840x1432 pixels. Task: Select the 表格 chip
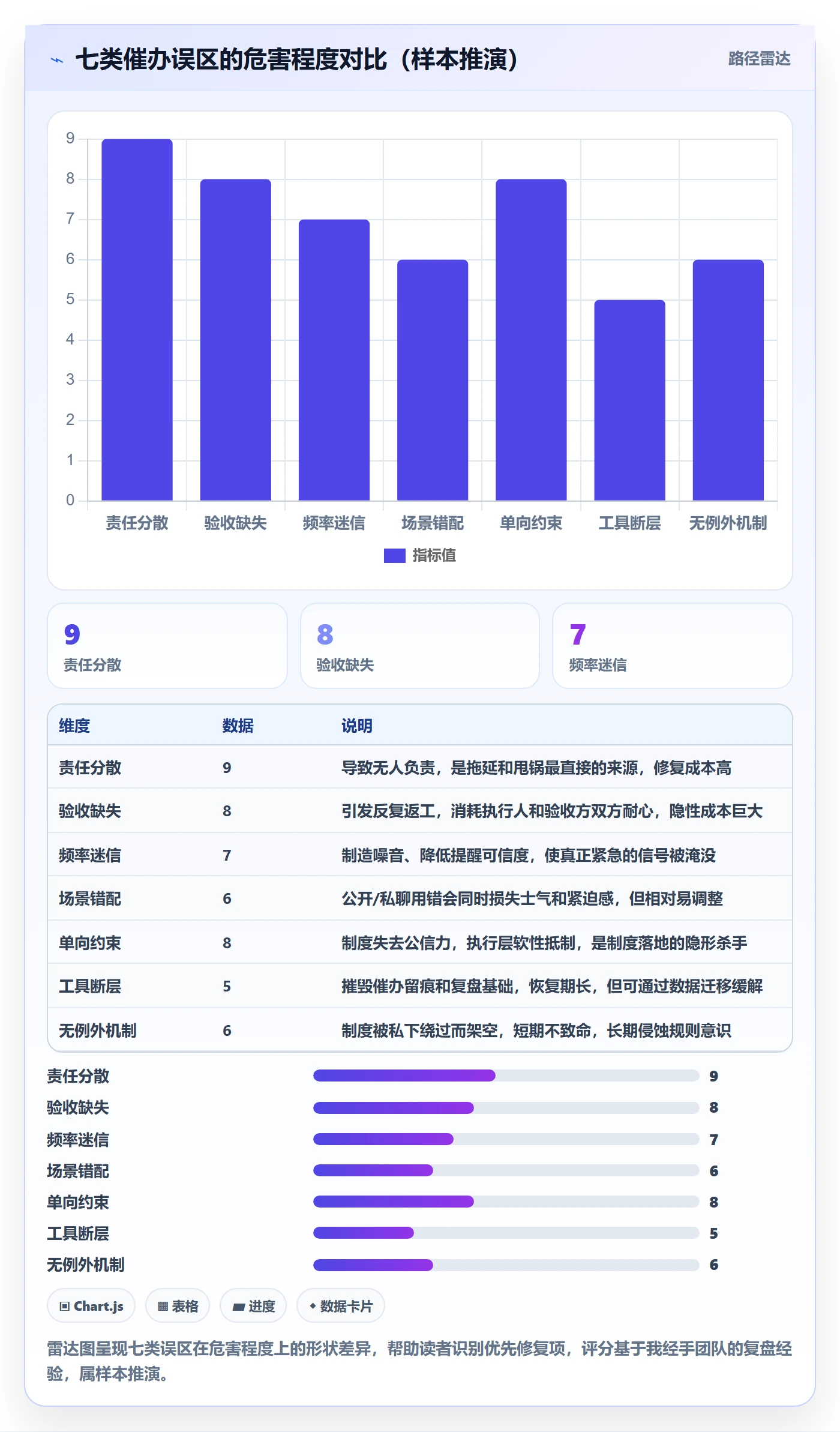point(178,1305)
